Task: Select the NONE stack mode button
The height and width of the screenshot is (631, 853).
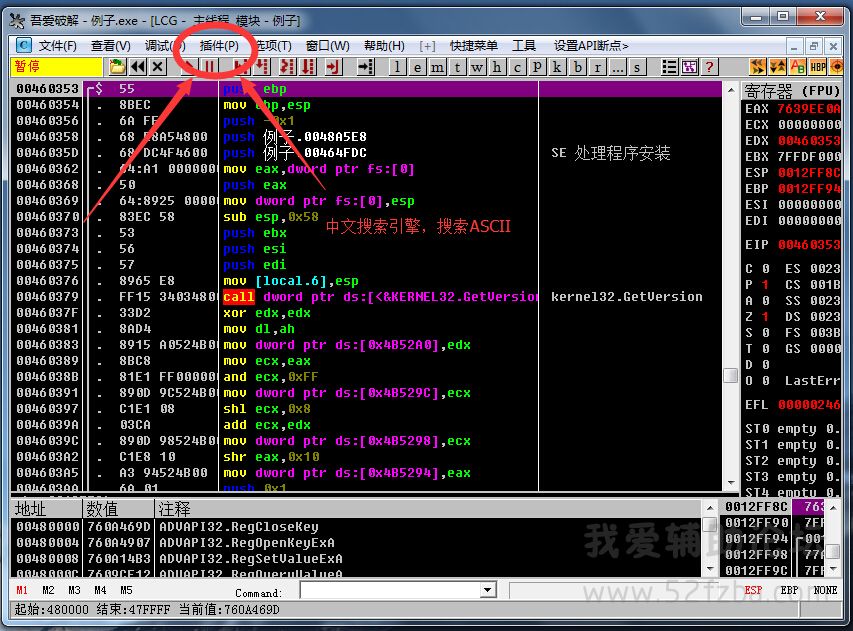Action: 825,590
